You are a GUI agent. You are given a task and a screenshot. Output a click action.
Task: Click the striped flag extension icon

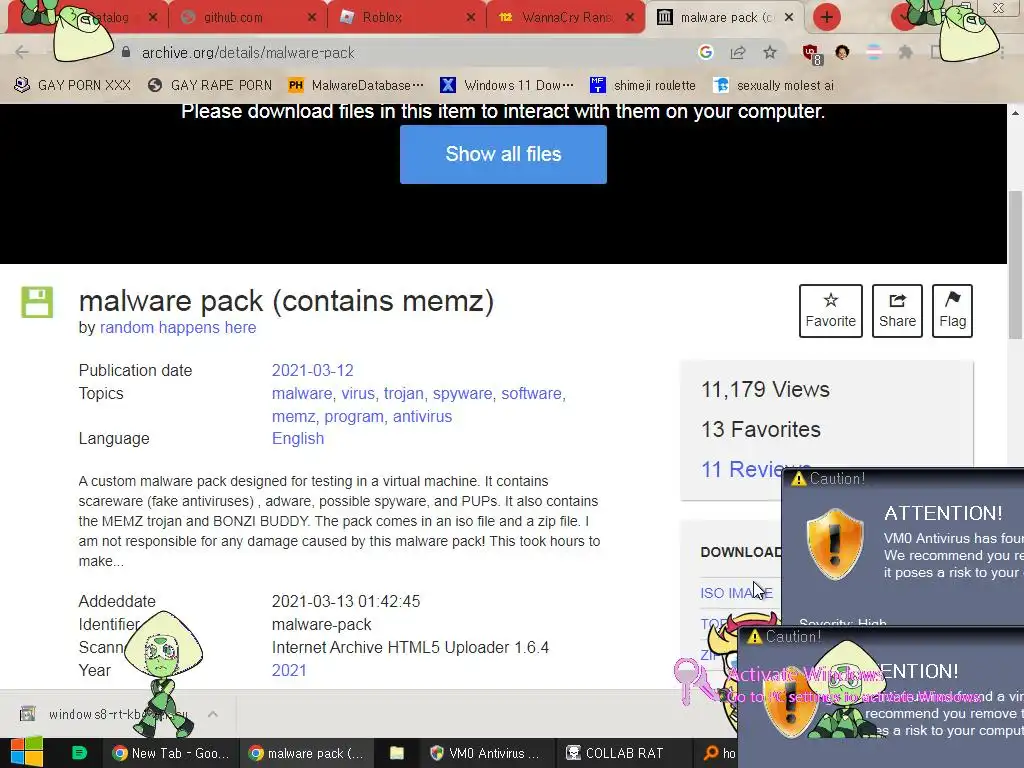pos(873,52)
